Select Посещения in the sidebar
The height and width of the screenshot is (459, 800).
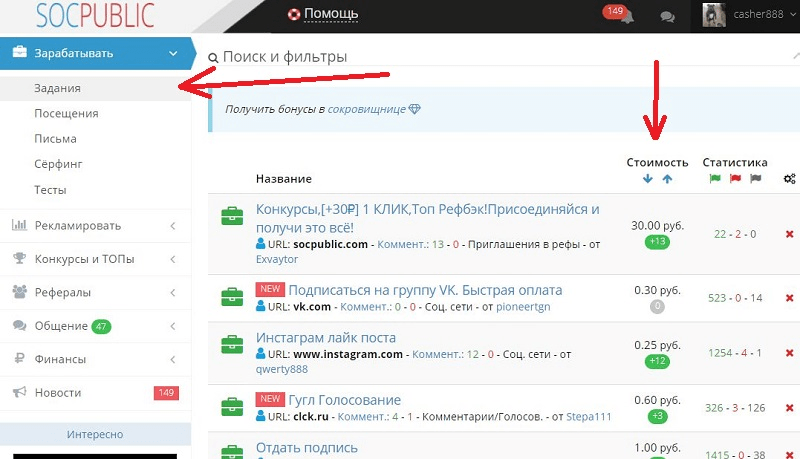click(x=66, y=113)
